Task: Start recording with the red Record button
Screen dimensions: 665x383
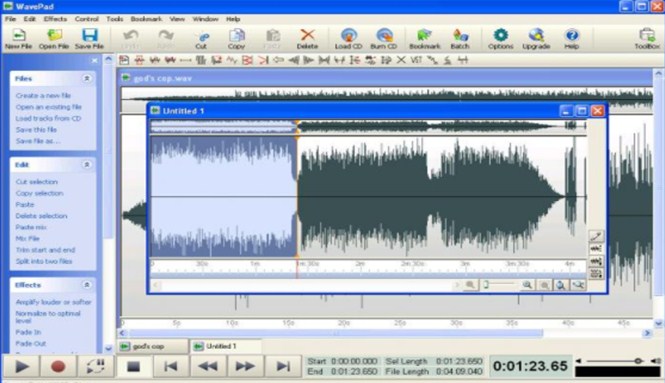Action: (x=58, y=366)
